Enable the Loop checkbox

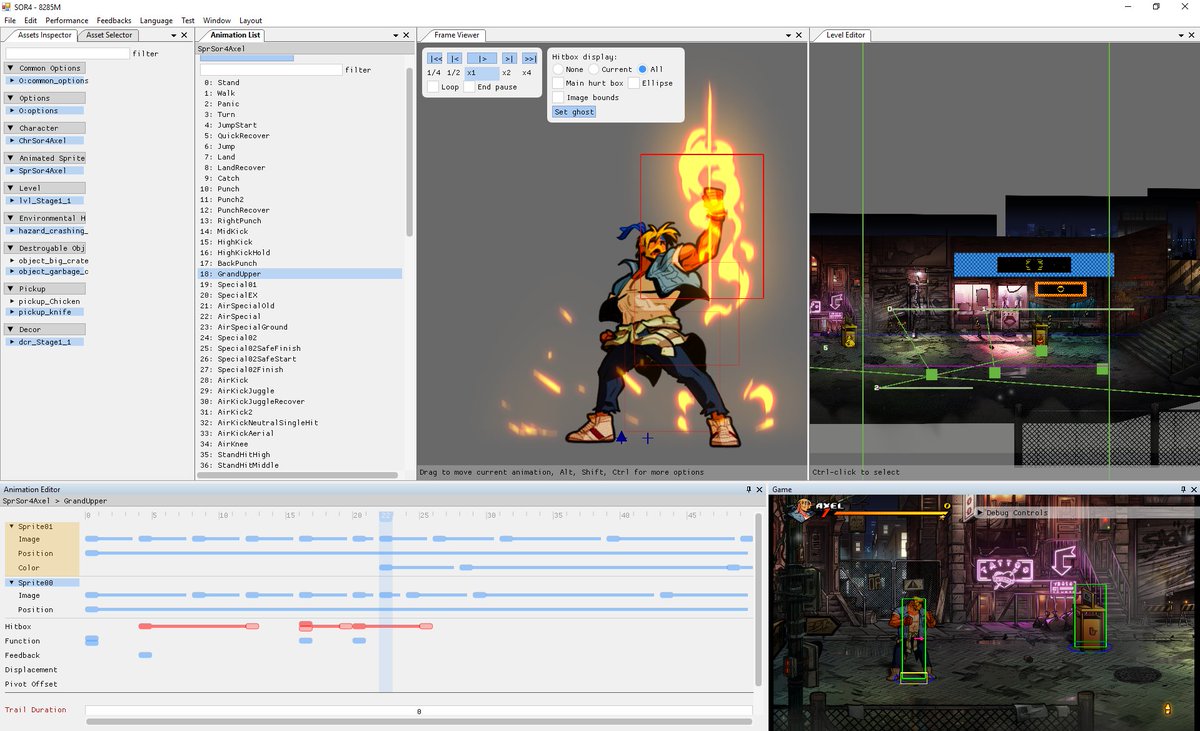[433, 87]
